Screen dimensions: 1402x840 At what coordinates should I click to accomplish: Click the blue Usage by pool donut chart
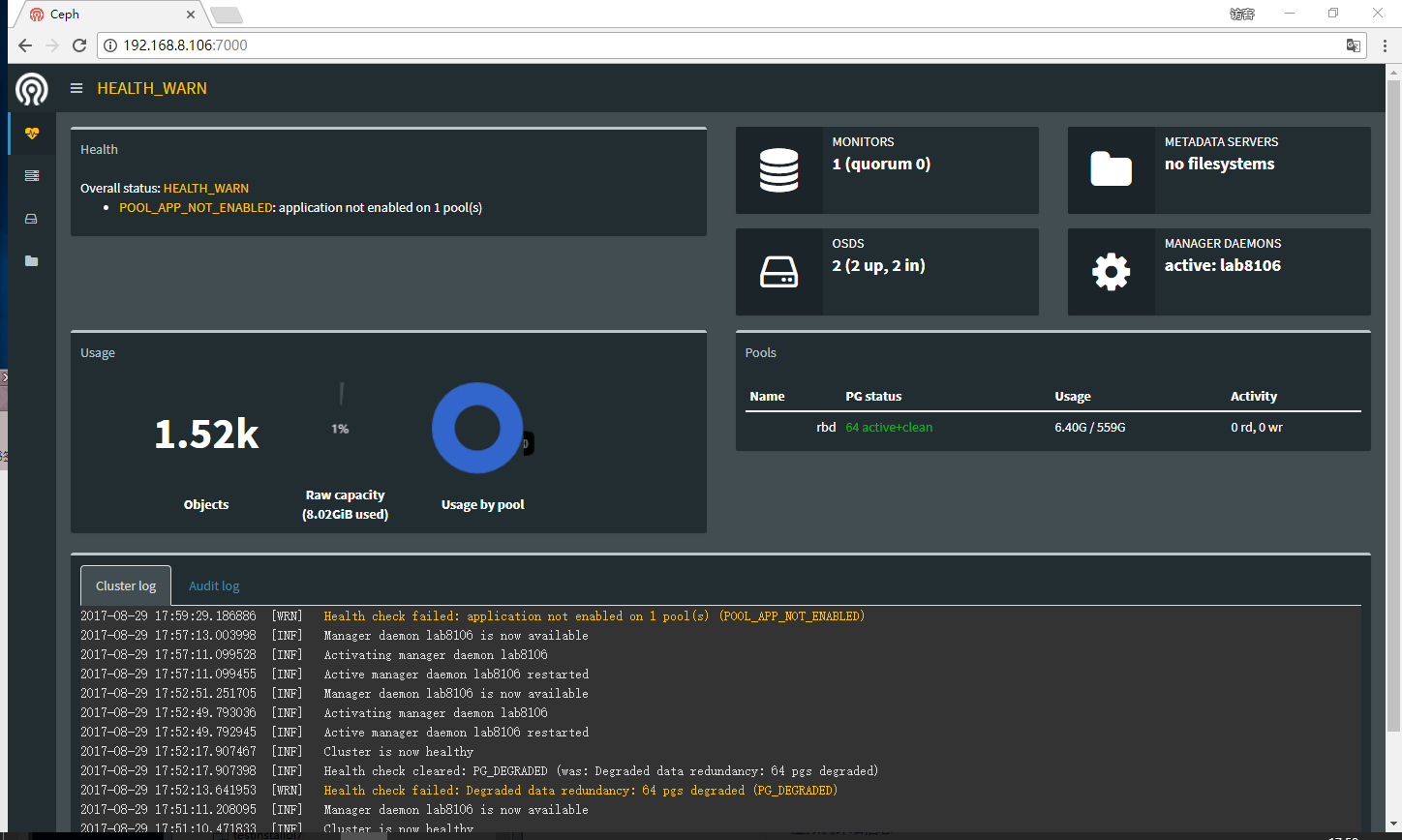(x=477, y=429)
